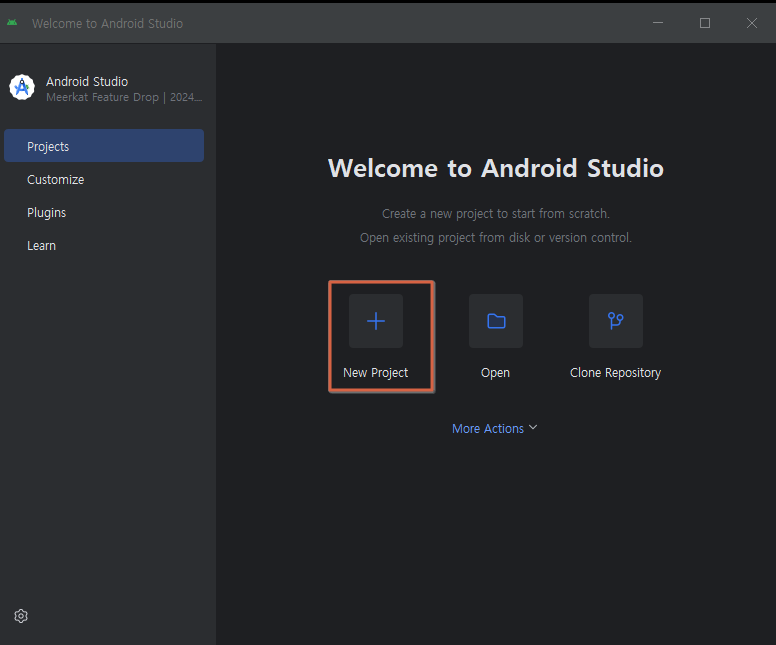Minimize the Welcome window
776x645 pixels.
tap(658, 23)
